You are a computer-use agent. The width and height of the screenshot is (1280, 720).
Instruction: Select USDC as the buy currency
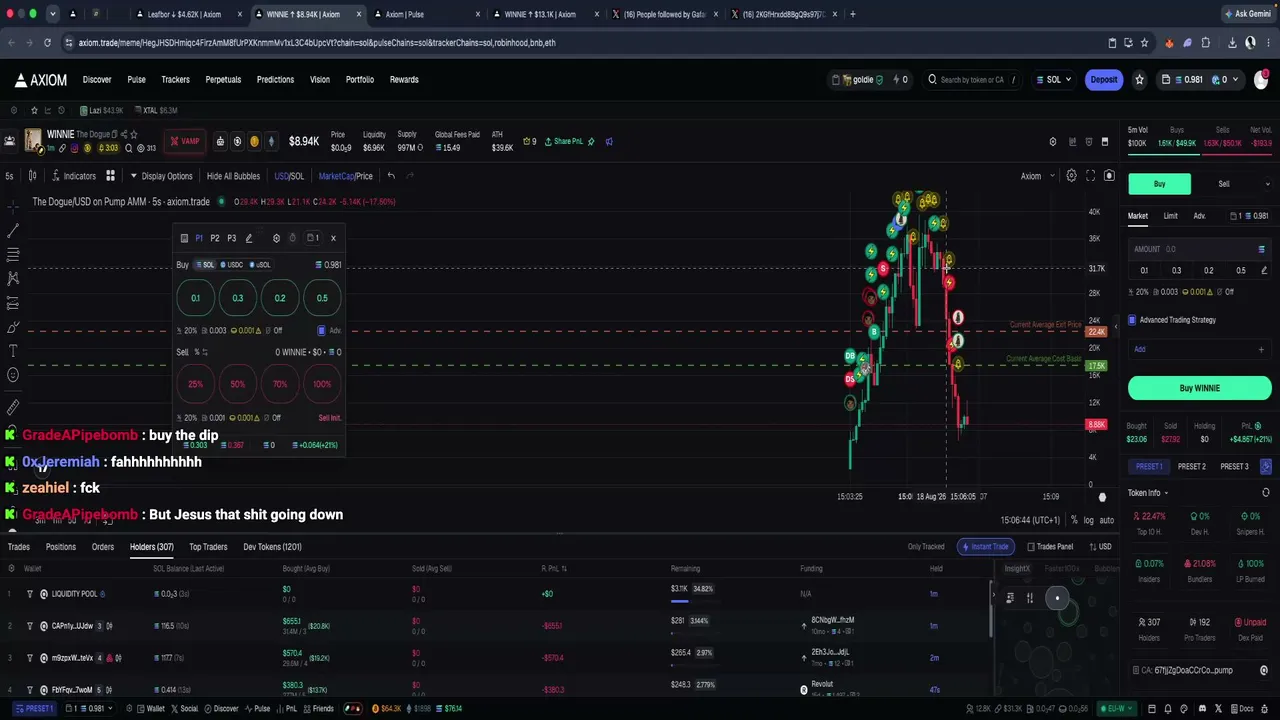[x=232, y=265]
